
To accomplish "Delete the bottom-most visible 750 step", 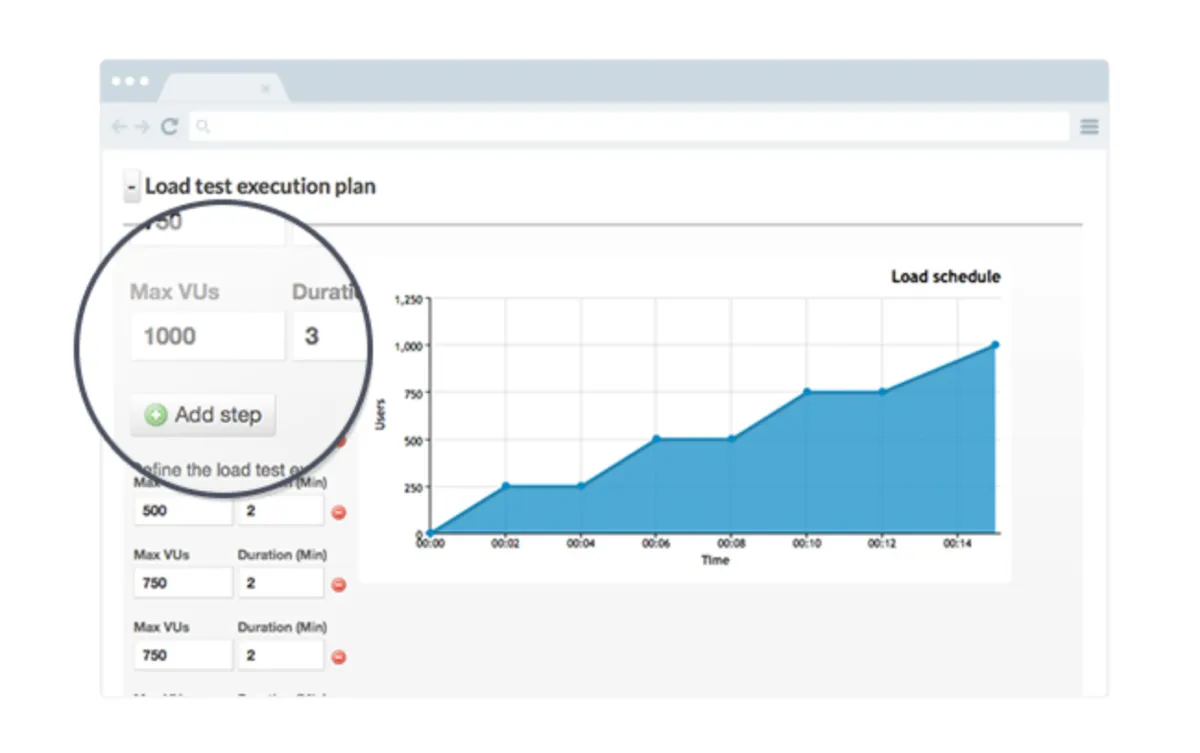I will coord(339,657).
